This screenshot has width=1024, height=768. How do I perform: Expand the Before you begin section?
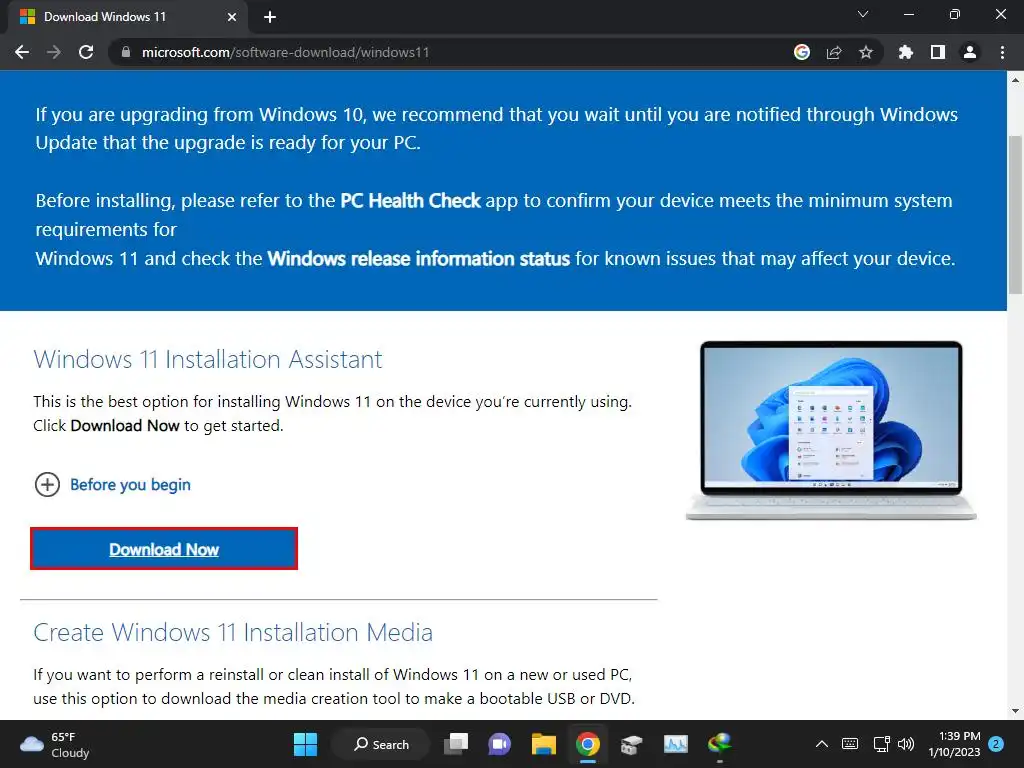(47, 485)
